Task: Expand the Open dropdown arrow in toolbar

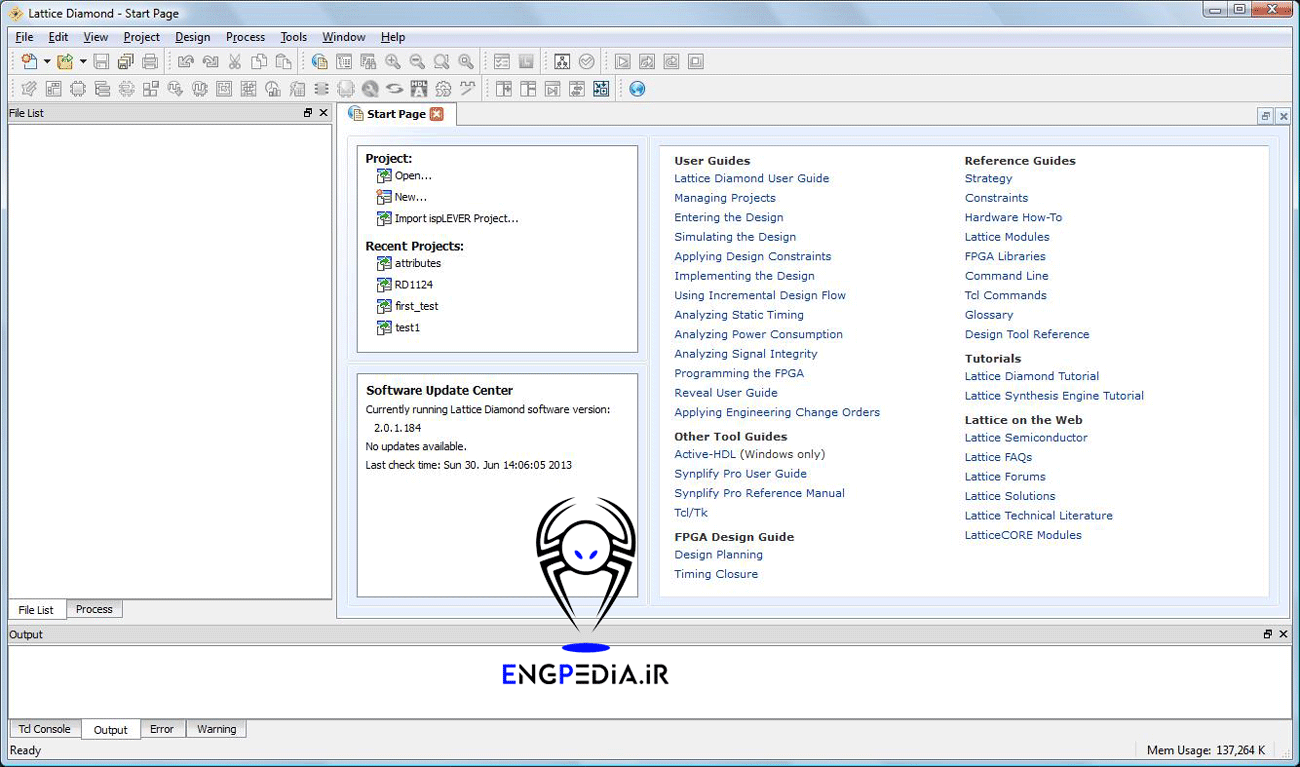Action: 83,62
